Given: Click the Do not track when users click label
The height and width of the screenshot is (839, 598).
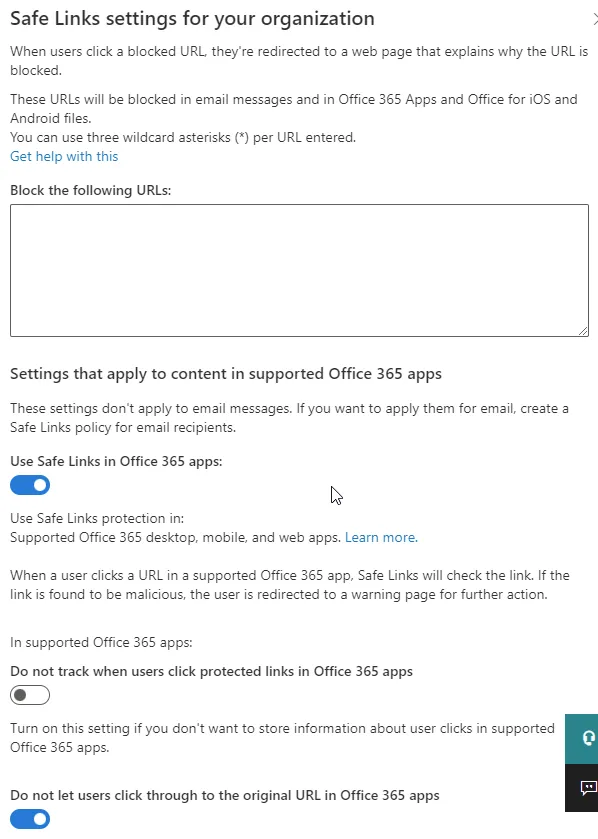Looking at the screenshot, I should tap(211, 672).
